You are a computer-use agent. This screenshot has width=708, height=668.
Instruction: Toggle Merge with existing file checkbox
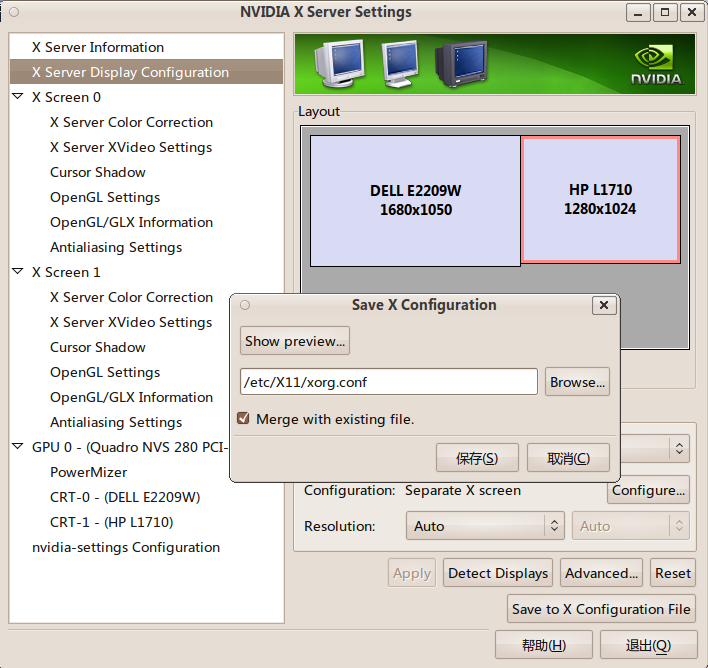tap(243, 418)
